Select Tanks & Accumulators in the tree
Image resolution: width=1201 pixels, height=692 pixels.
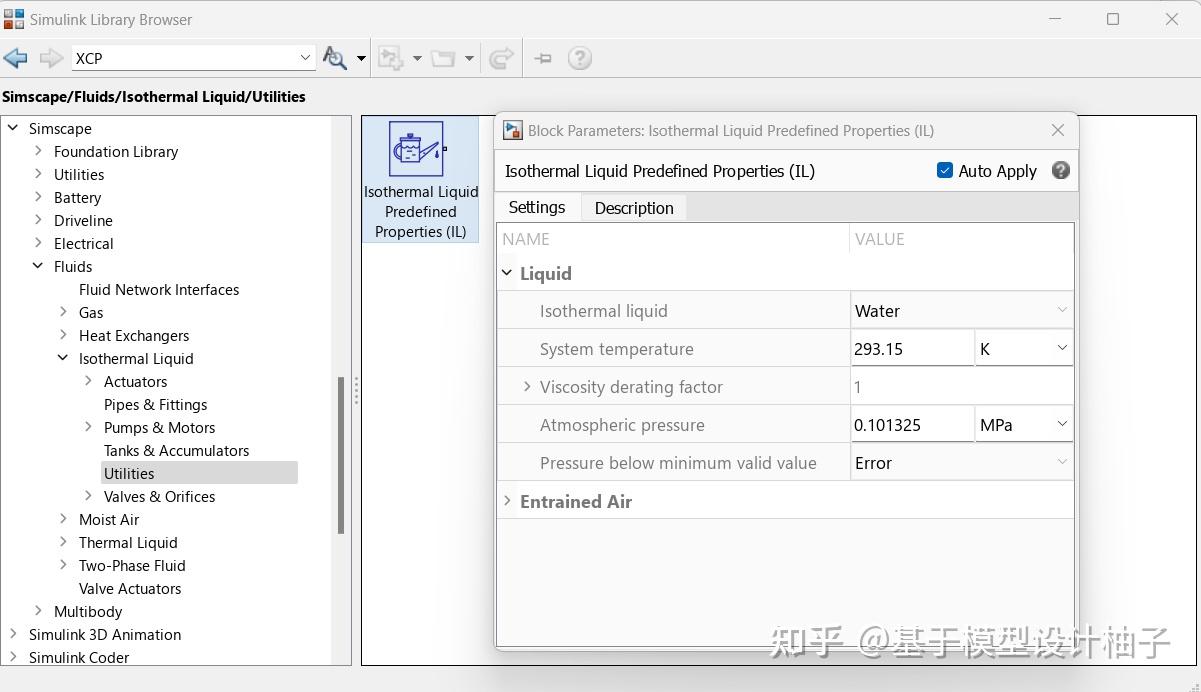pyautogui.click(x=176, y=450)
